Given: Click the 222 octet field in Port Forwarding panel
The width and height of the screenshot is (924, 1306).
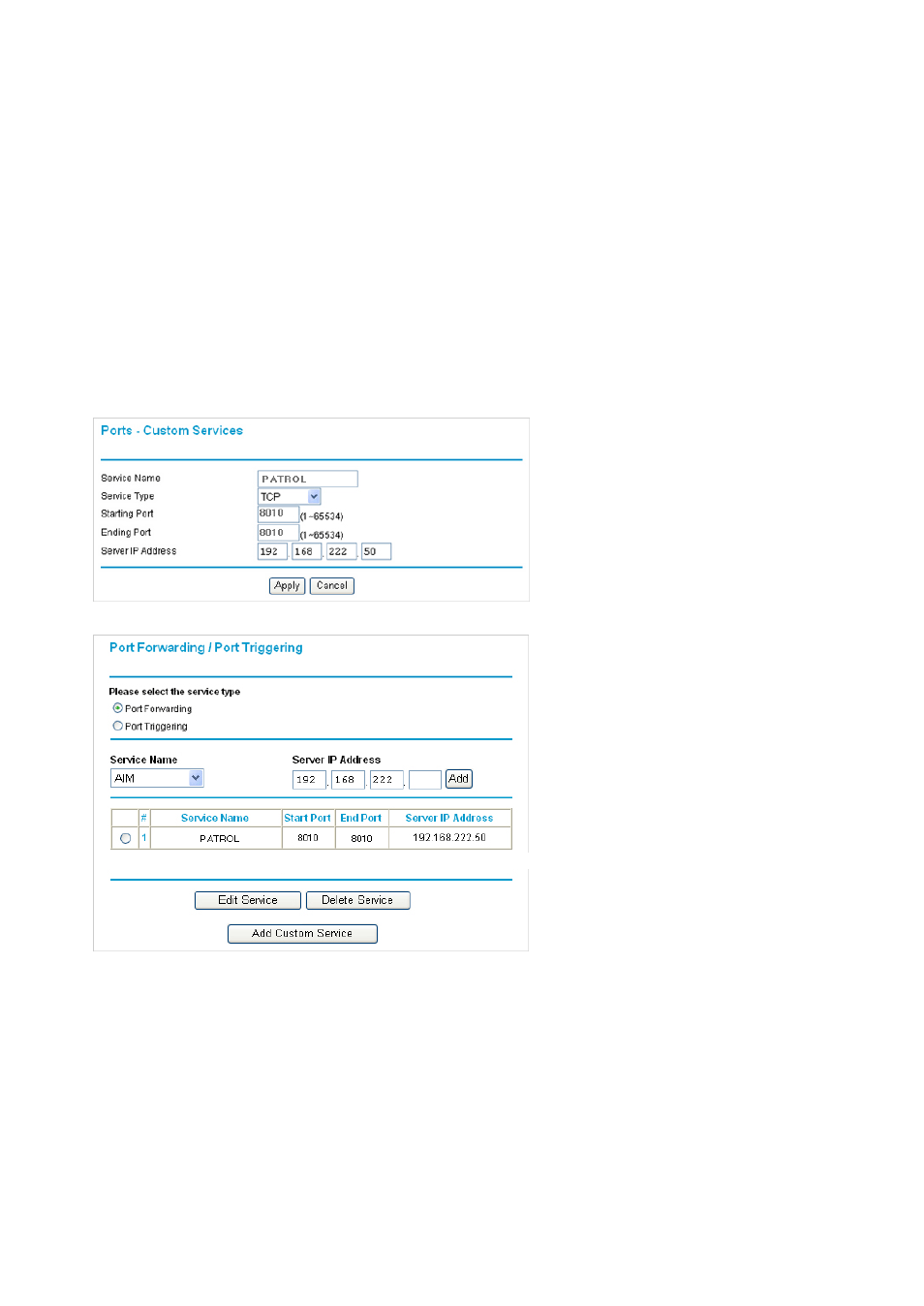Looking at the screenshot, I should point(386,779).
